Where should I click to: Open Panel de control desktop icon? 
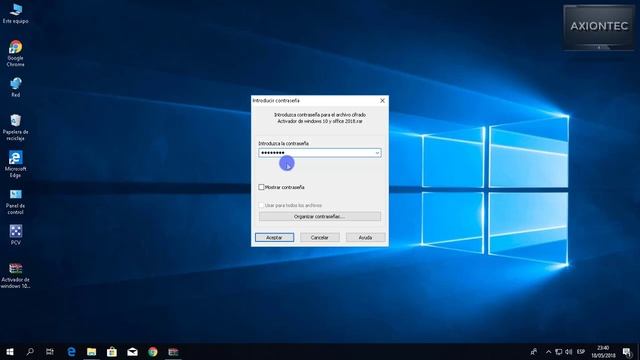pos(16,202)
